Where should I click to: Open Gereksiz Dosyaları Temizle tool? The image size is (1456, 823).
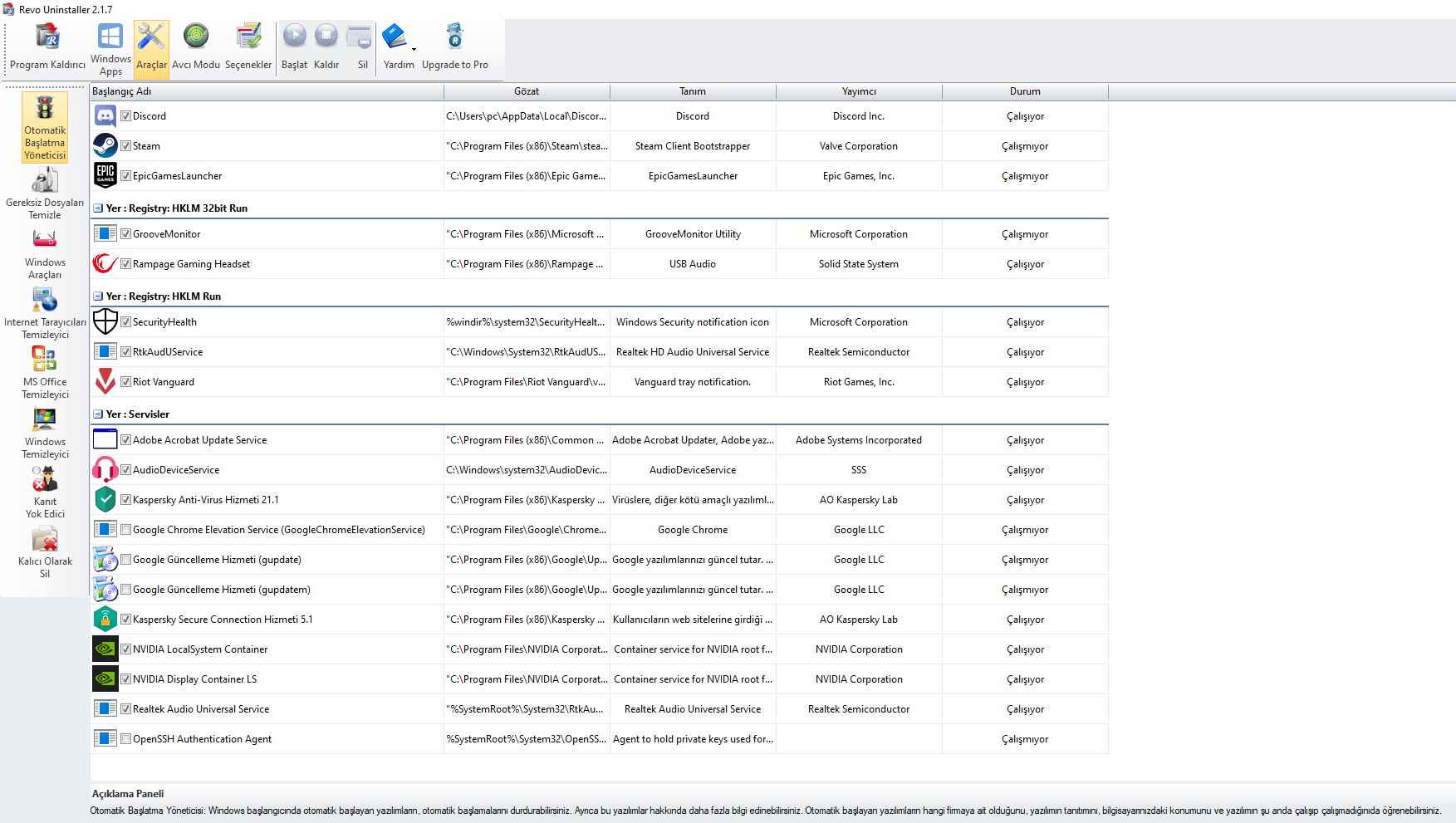(45, 193)
